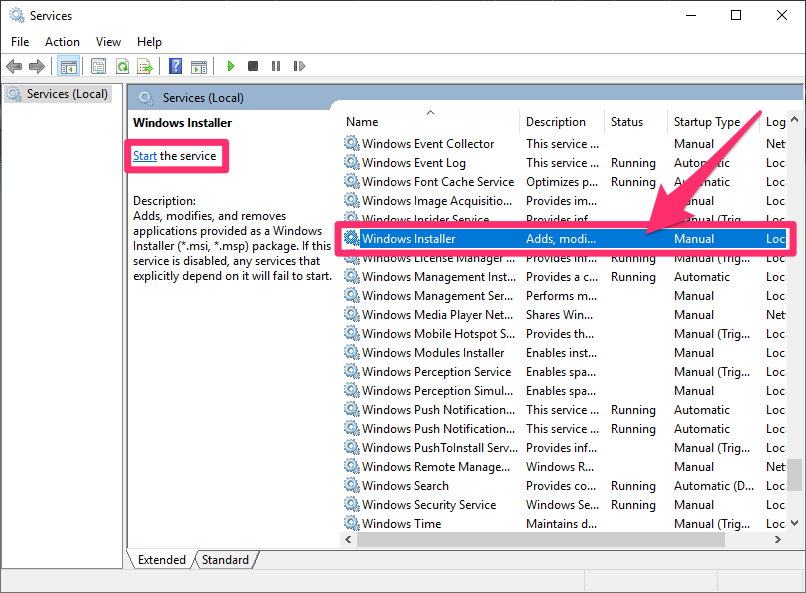Pause the service with the pause icon
806x593 pixels.
tap(276, 66)
